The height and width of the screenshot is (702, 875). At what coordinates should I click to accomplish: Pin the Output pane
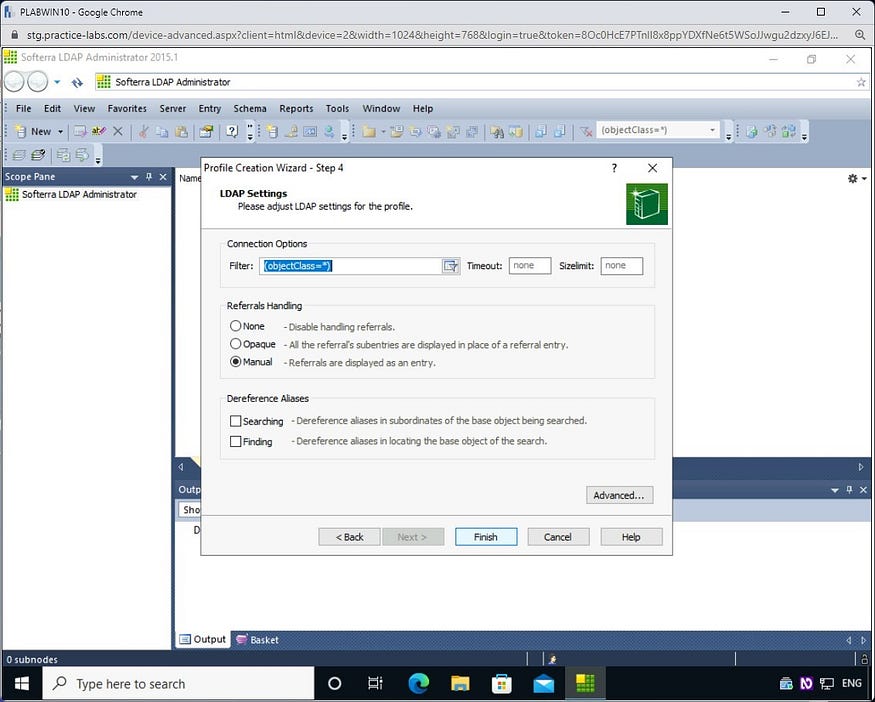coord(849,490)
